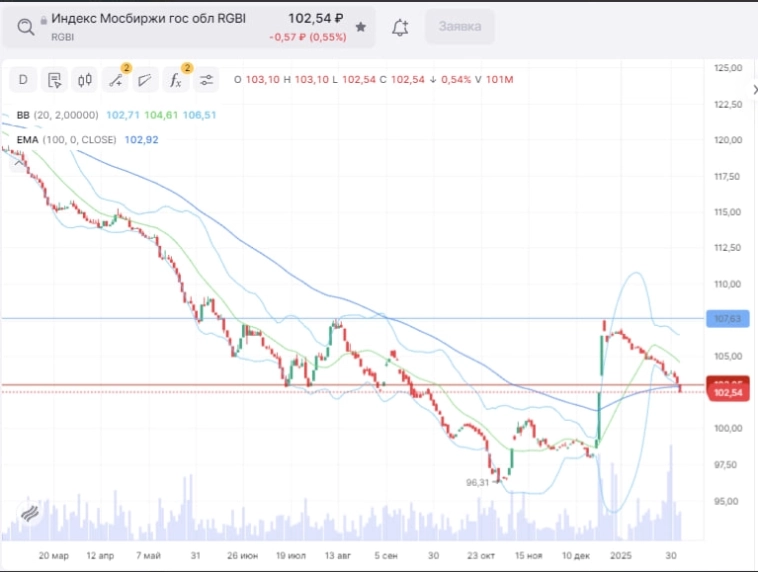Viewport: 758px width, 572px height.
Task: Add RGBI to favorites with star
Action: tap(360, 27)
